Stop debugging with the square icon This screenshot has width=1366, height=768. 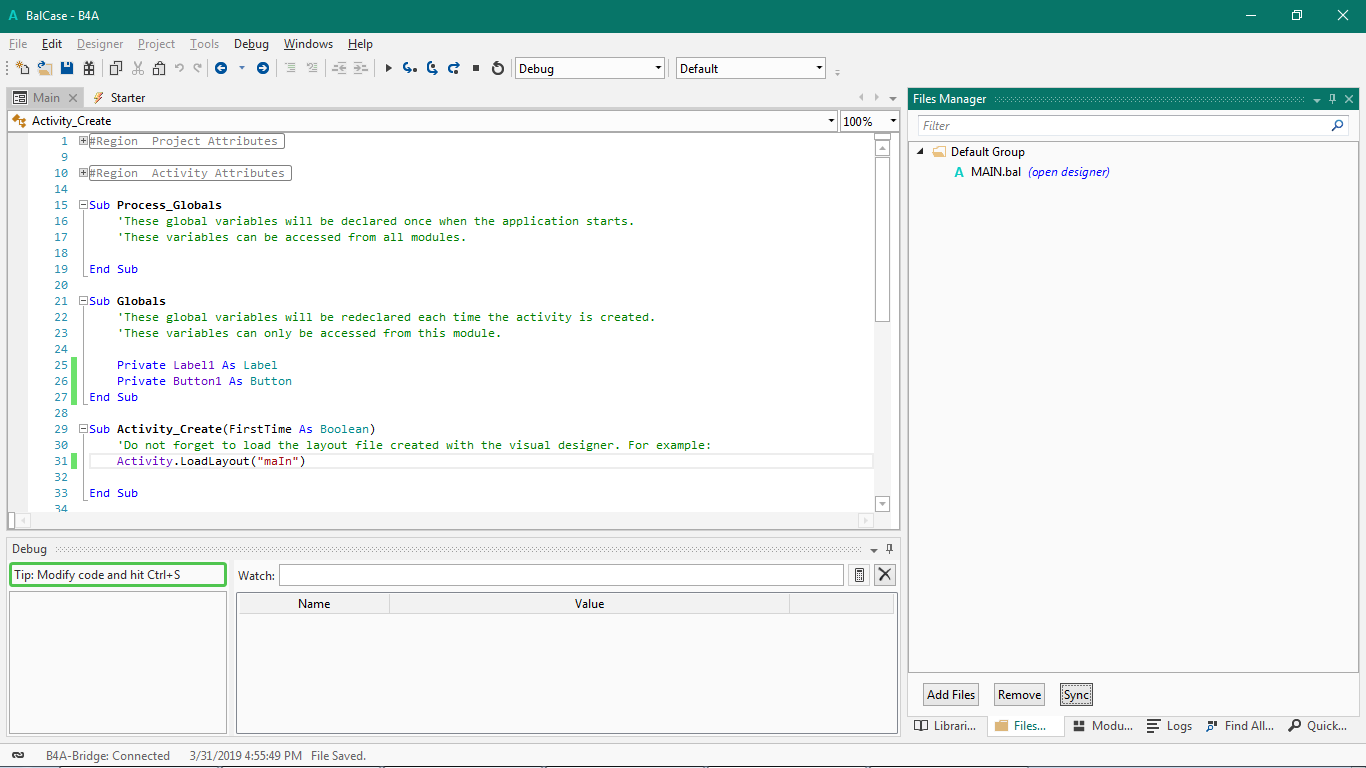click(476, 68)
